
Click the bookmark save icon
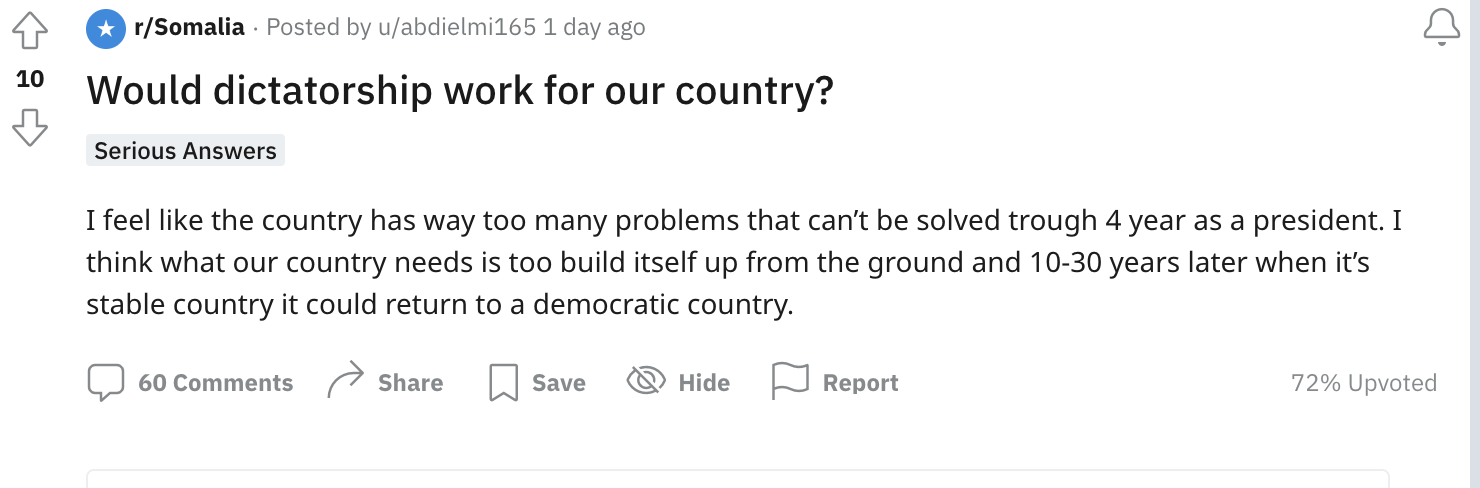tap(503, 383)
